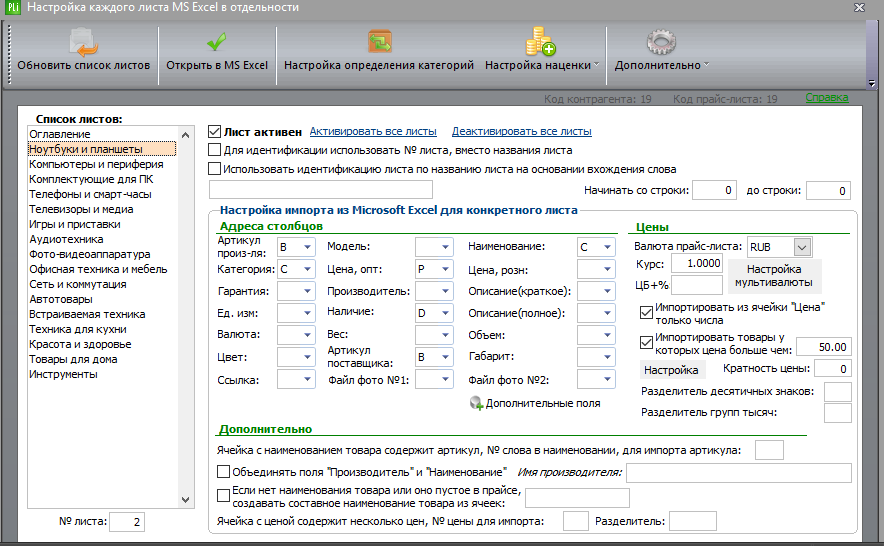
Task: Click Активировать все листы link
Action: click(x=373, y=131)
